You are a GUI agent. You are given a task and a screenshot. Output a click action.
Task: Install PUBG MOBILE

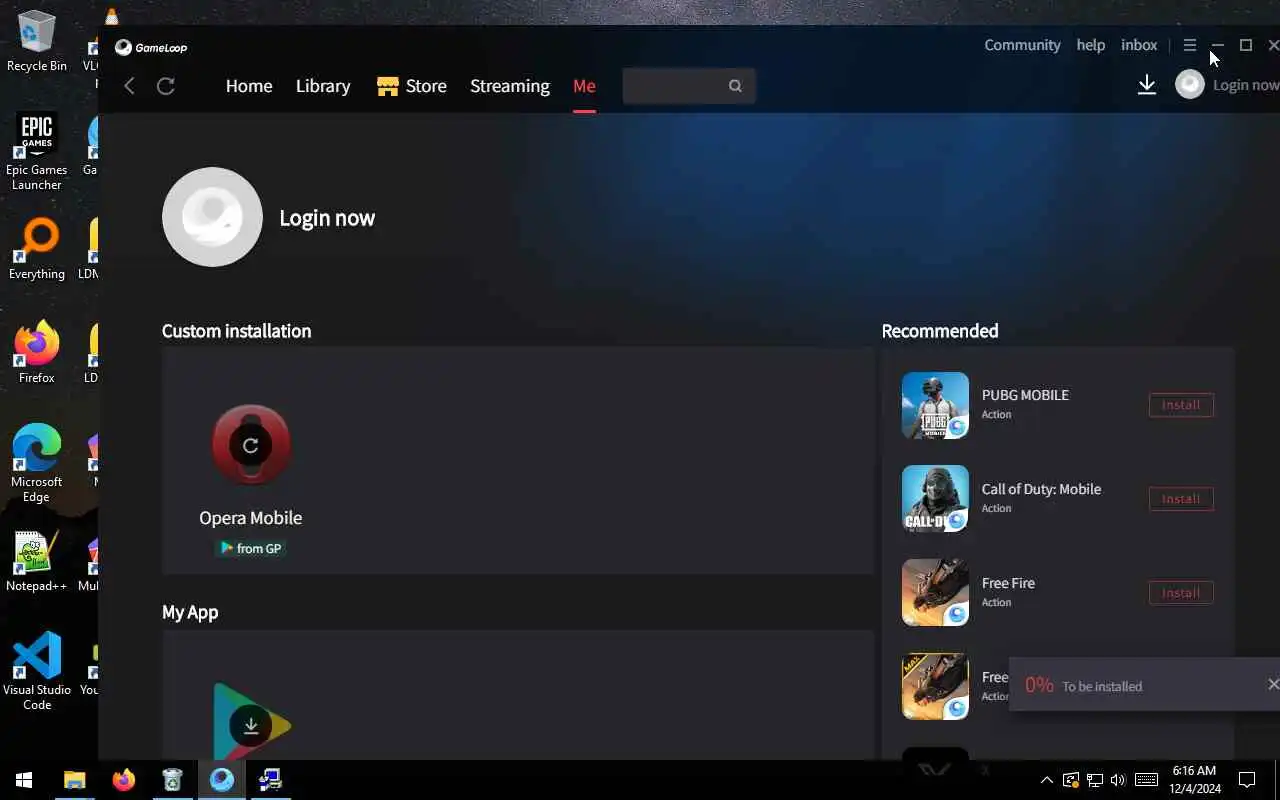[1181, 405]
